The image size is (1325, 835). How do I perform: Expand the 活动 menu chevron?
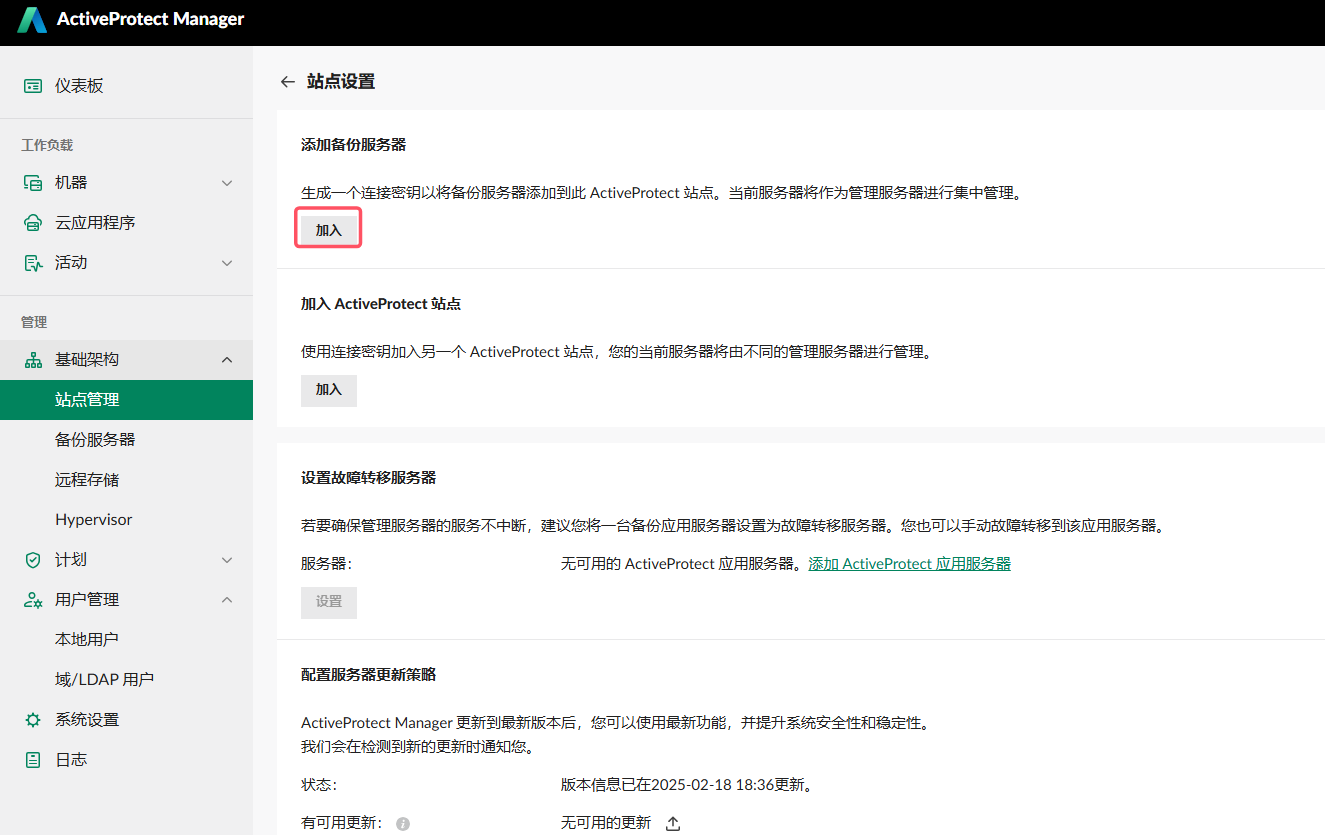click(x=227, y=263)
